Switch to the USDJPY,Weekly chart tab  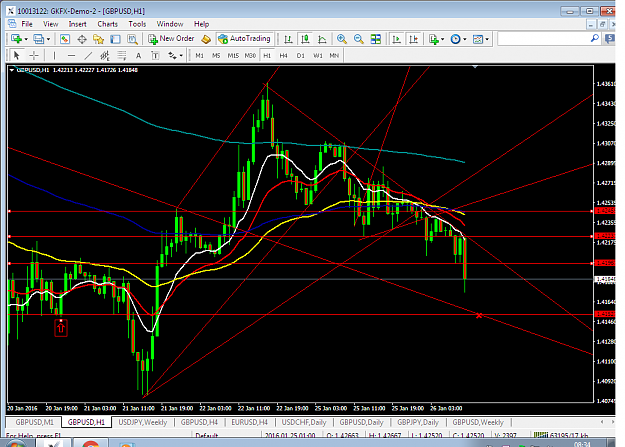tap(143, 422)
